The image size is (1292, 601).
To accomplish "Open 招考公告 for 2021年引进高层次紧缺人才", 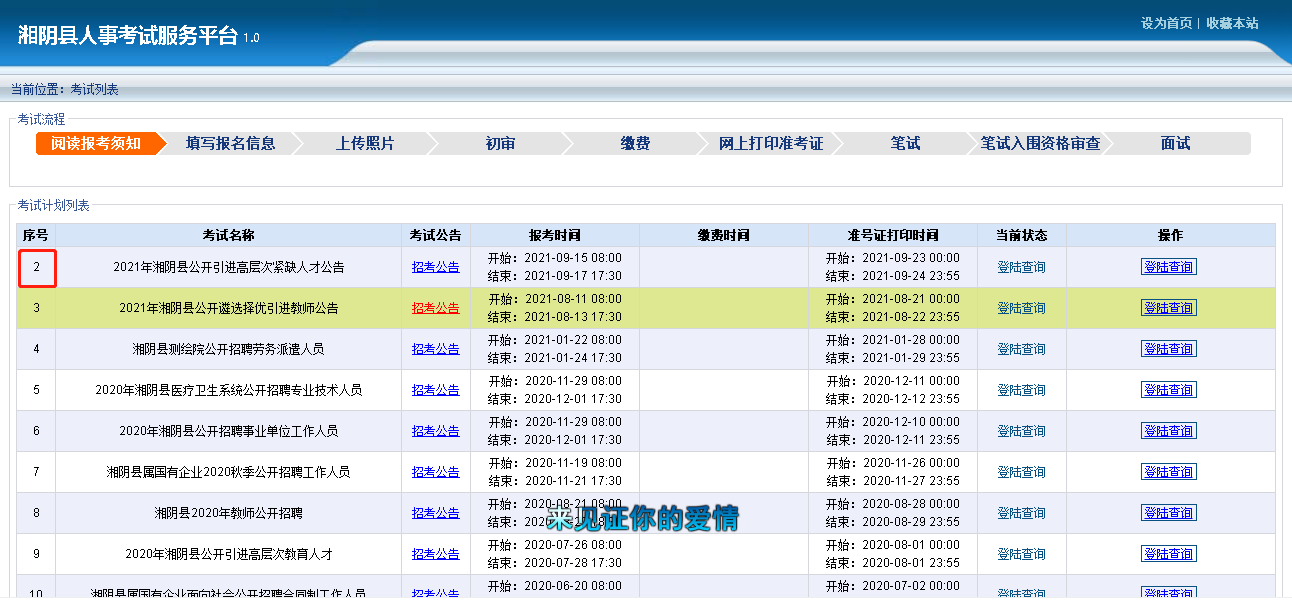I will tap(435, 267).
